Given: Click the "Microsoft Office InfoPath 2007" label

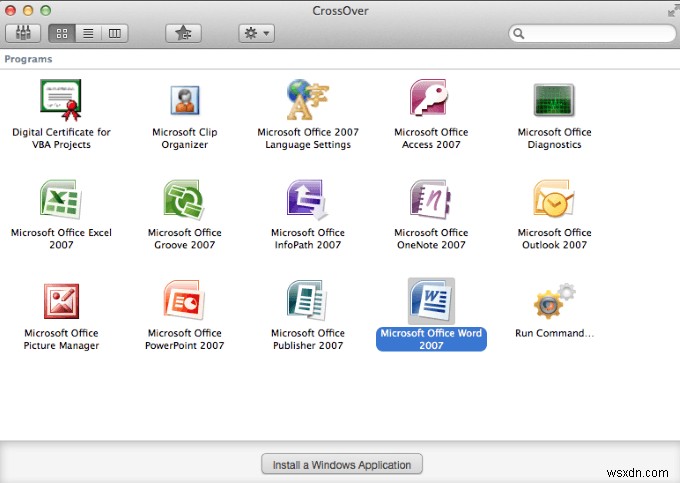Looking at the screenshot, I should tap(308, 238).
